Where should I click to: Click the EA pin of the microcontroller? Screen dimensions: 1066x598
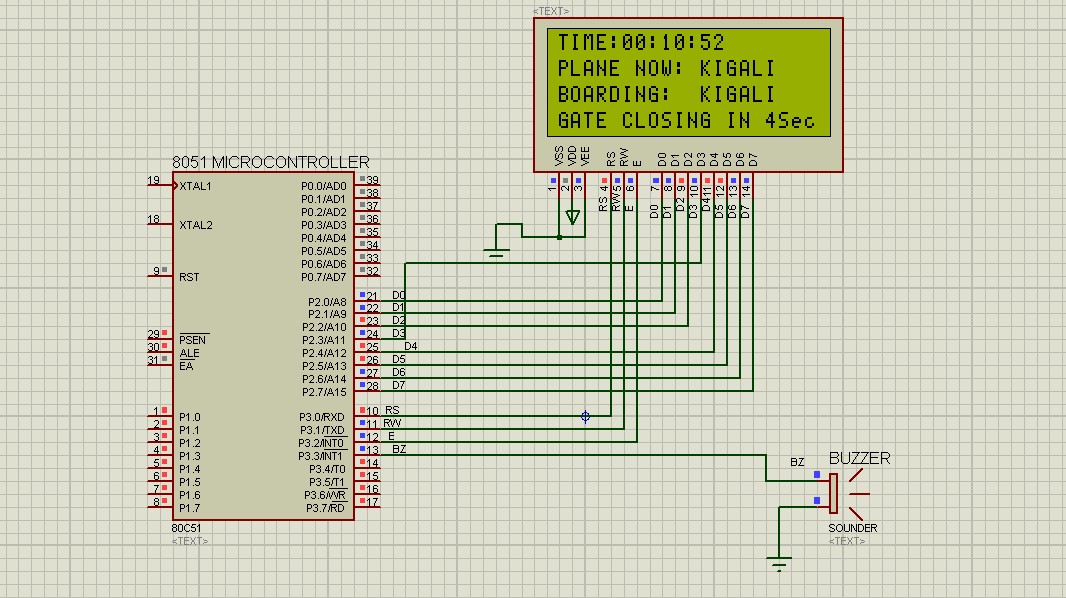coord(187,364)
